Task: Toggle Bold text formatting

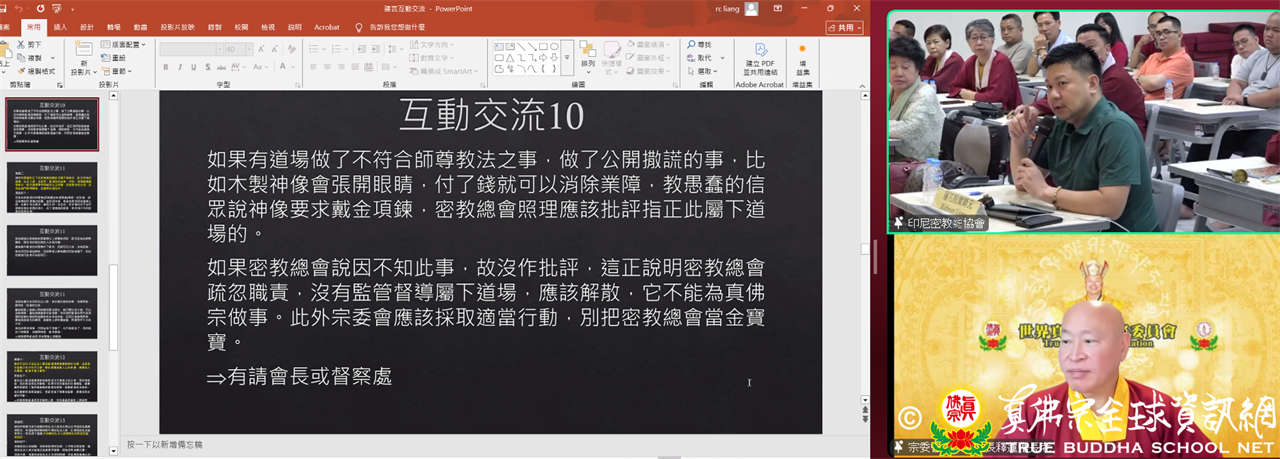Action: [166, 68]
